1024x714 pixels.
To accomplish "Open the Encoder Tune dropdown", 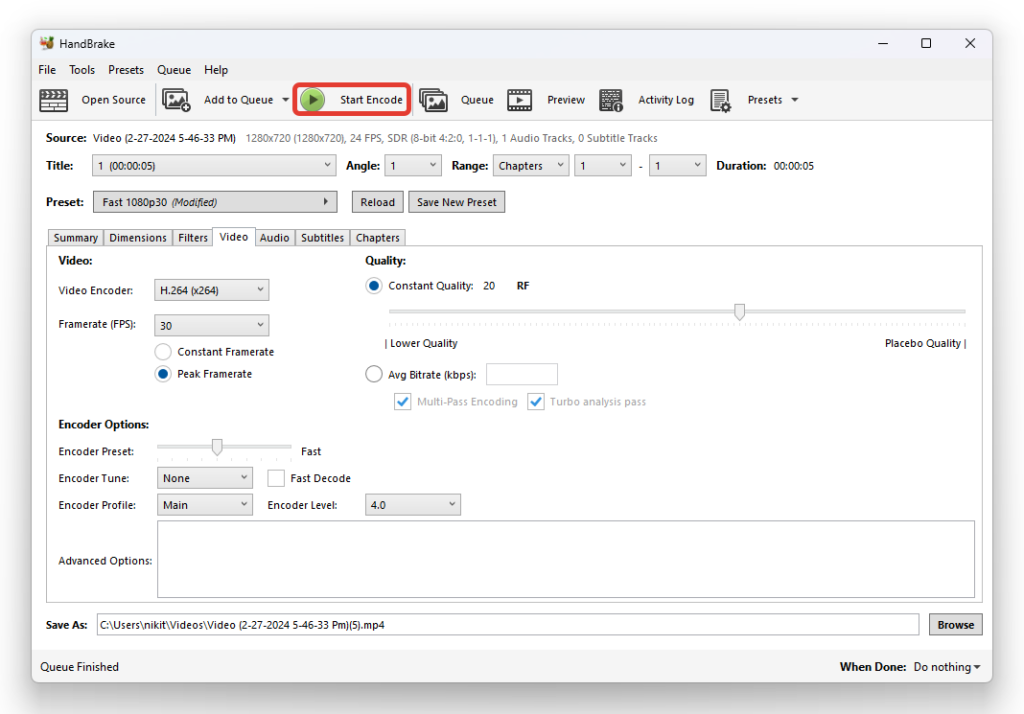I will [x=204, y=478].
